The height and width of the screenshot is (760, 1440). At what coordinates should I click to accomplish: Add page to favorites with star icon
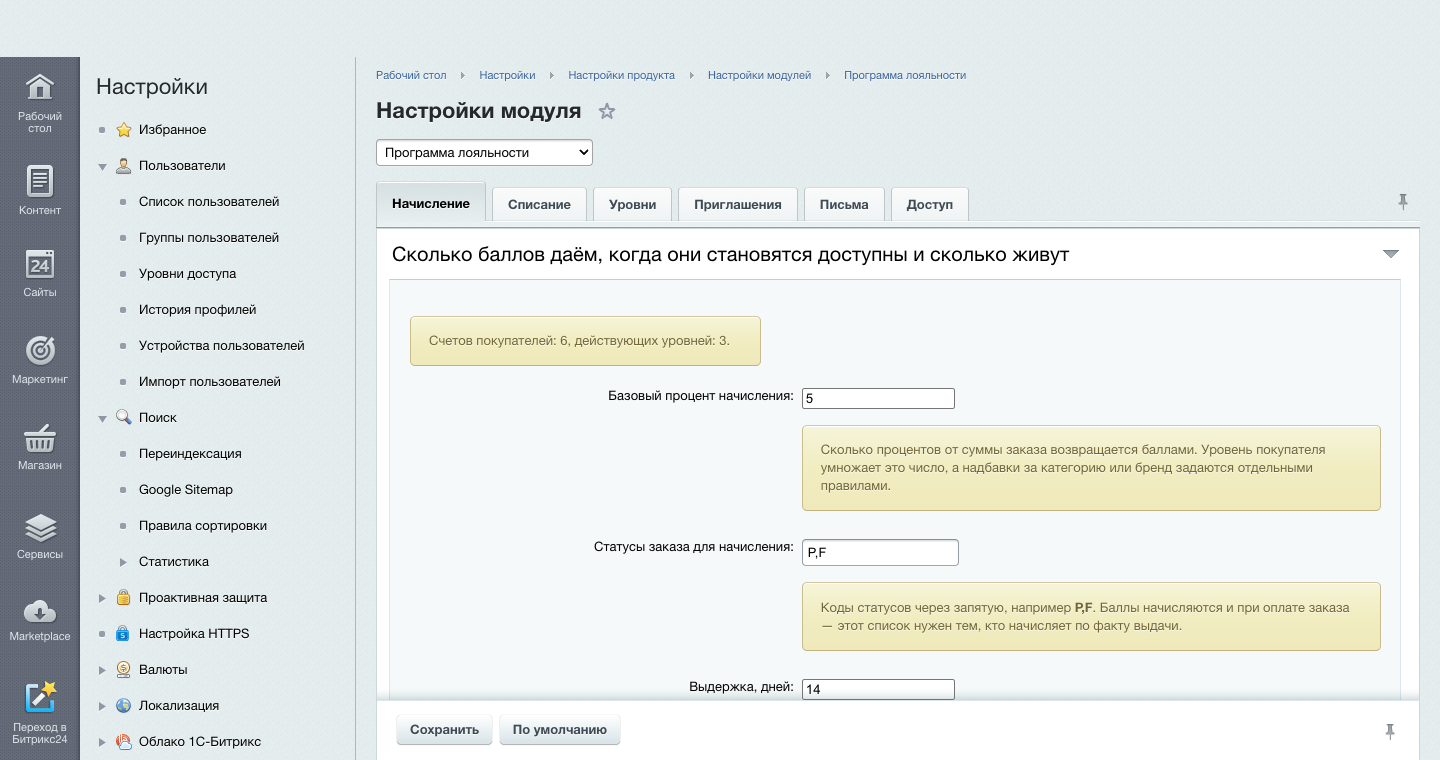[x=606, y=112]
